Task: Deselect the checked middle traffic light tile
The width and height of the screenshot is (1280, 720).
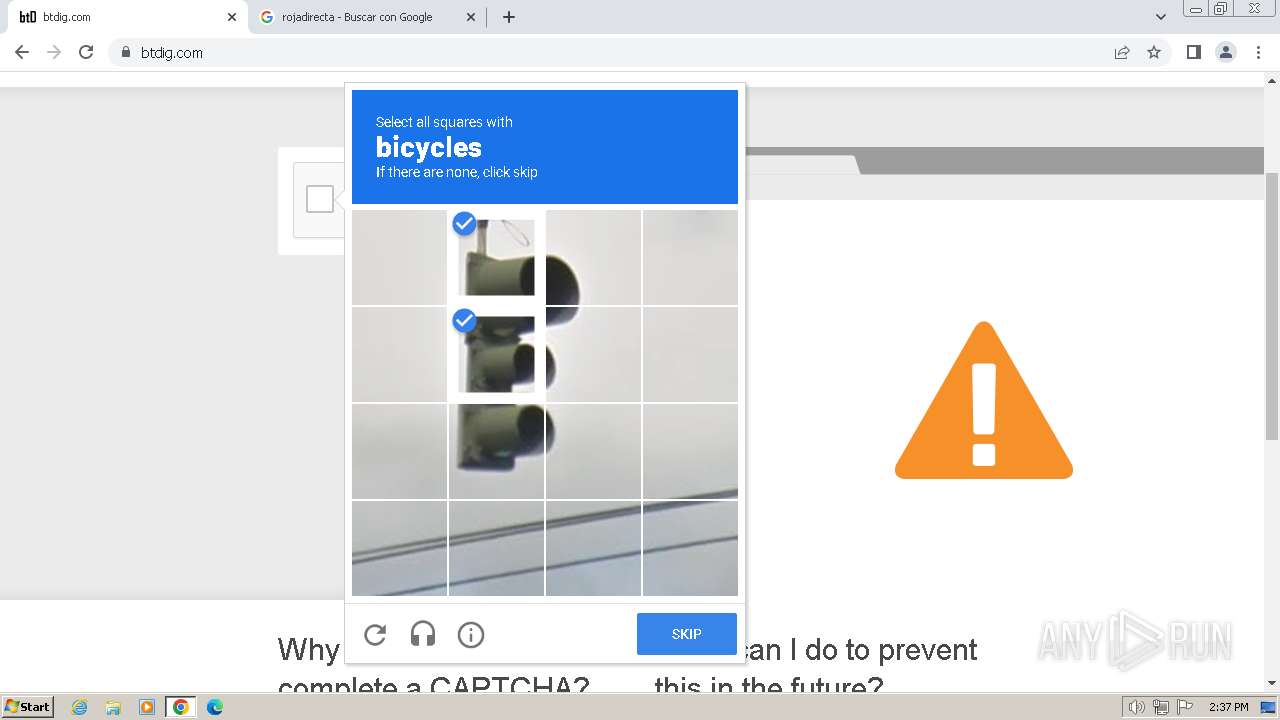Action: [496, 354]
